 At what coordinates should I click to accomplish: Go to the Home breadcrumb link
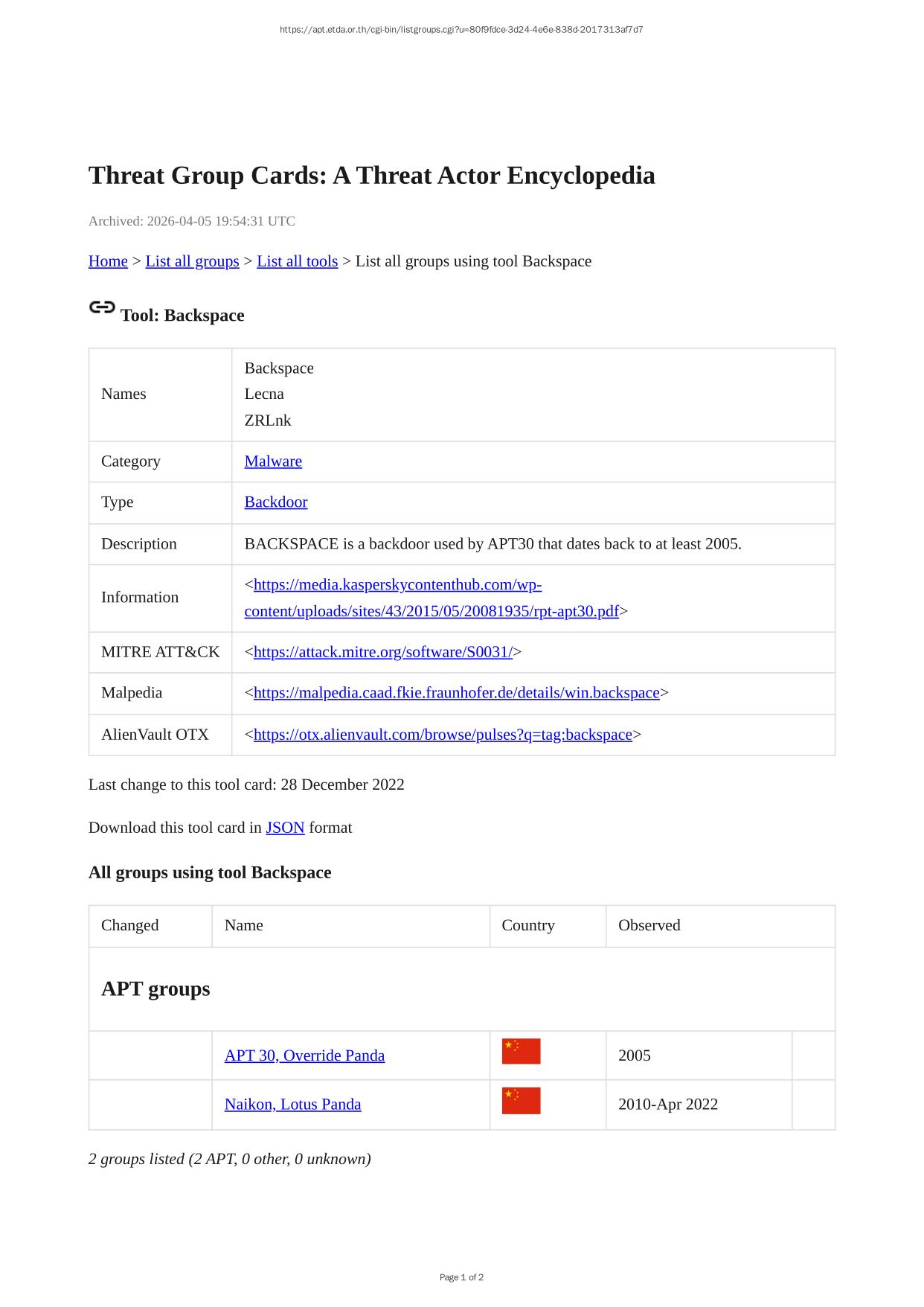pos(108,261)
